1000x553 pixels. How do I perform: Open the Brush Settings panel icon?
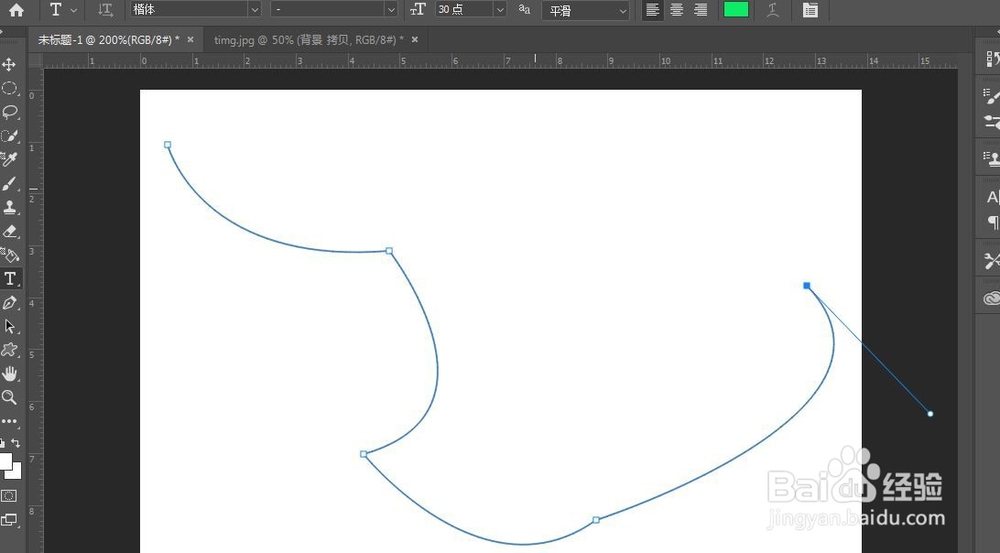click(992, 96)
